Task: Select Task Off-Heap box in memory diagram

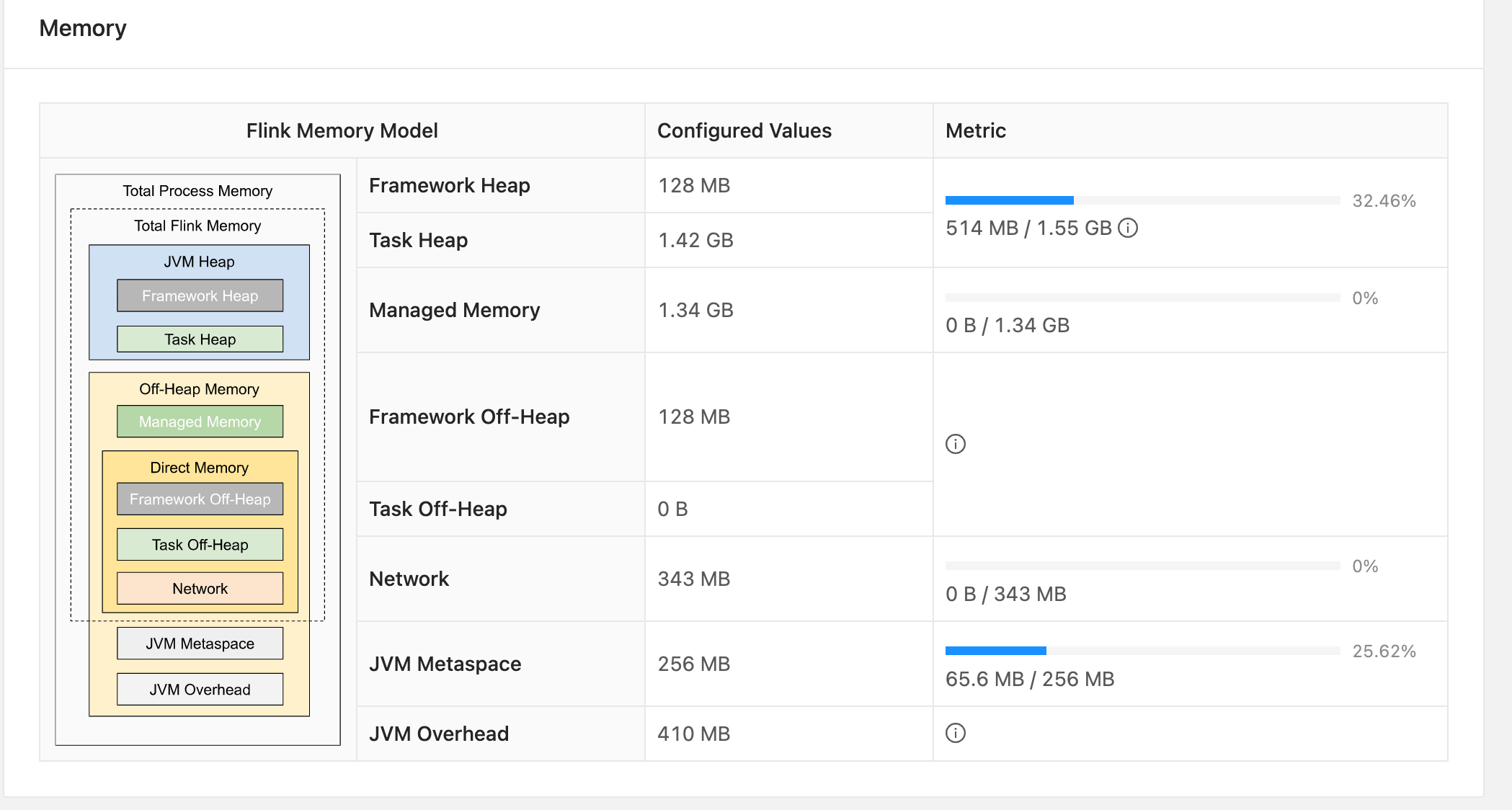Action: 200,544
